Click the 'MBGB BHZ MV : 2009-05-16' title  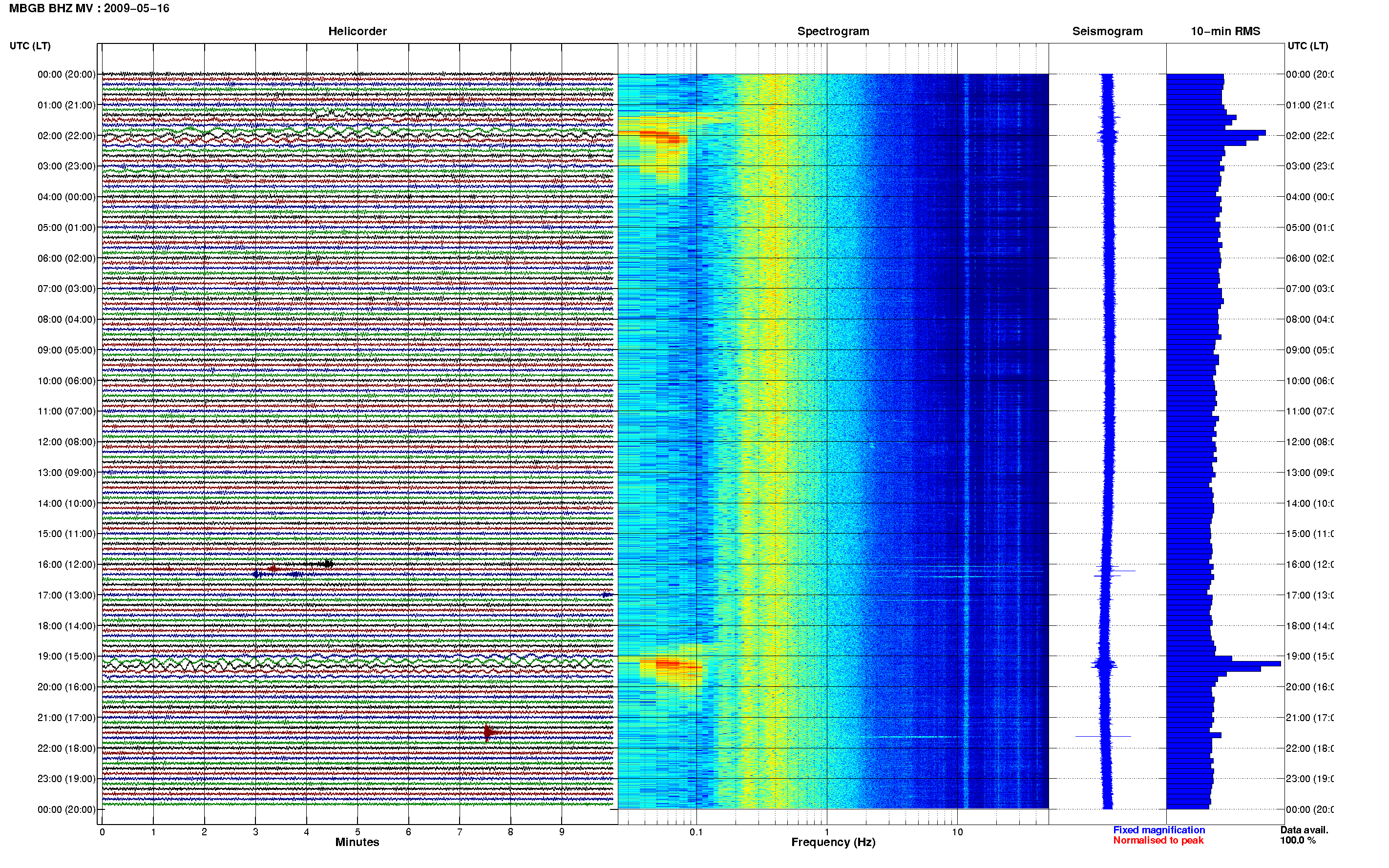[x=89, y=9]
